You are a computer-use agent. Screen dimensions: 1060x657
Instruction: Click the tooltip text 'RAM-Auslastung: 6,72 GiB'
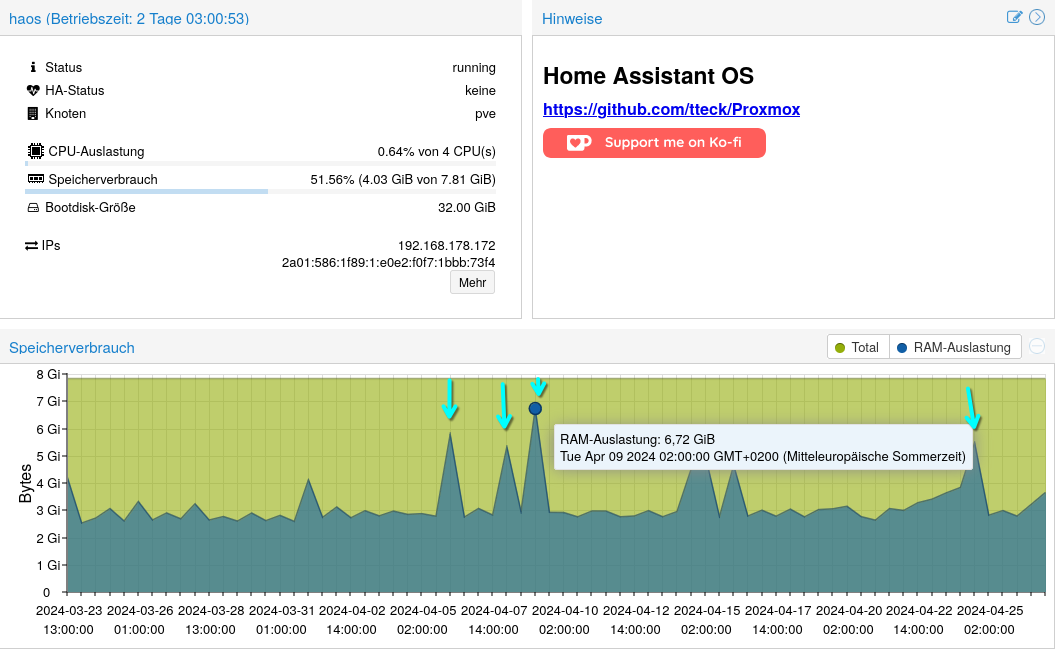pyautogui.click(x=637, y=440)
